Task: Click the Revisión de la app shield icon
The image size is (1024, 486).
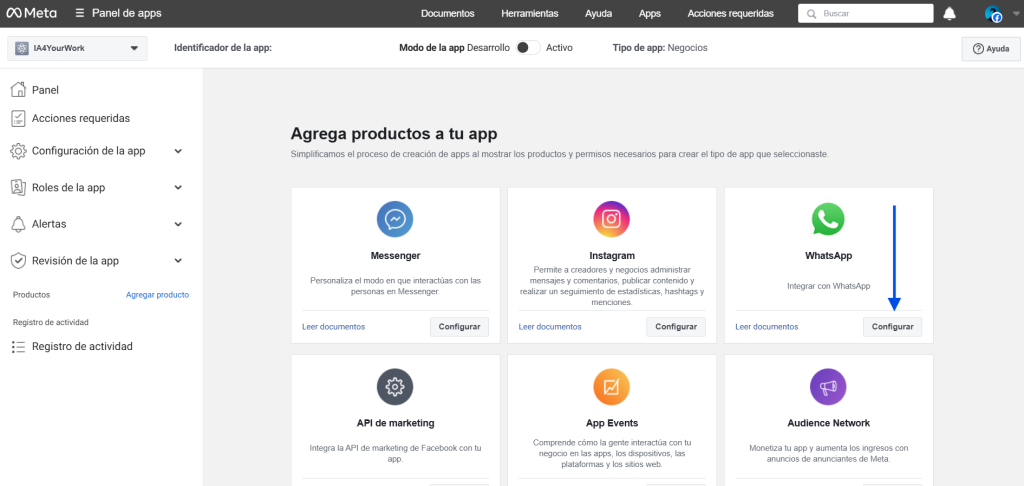Action: click(x=18, y=261)
